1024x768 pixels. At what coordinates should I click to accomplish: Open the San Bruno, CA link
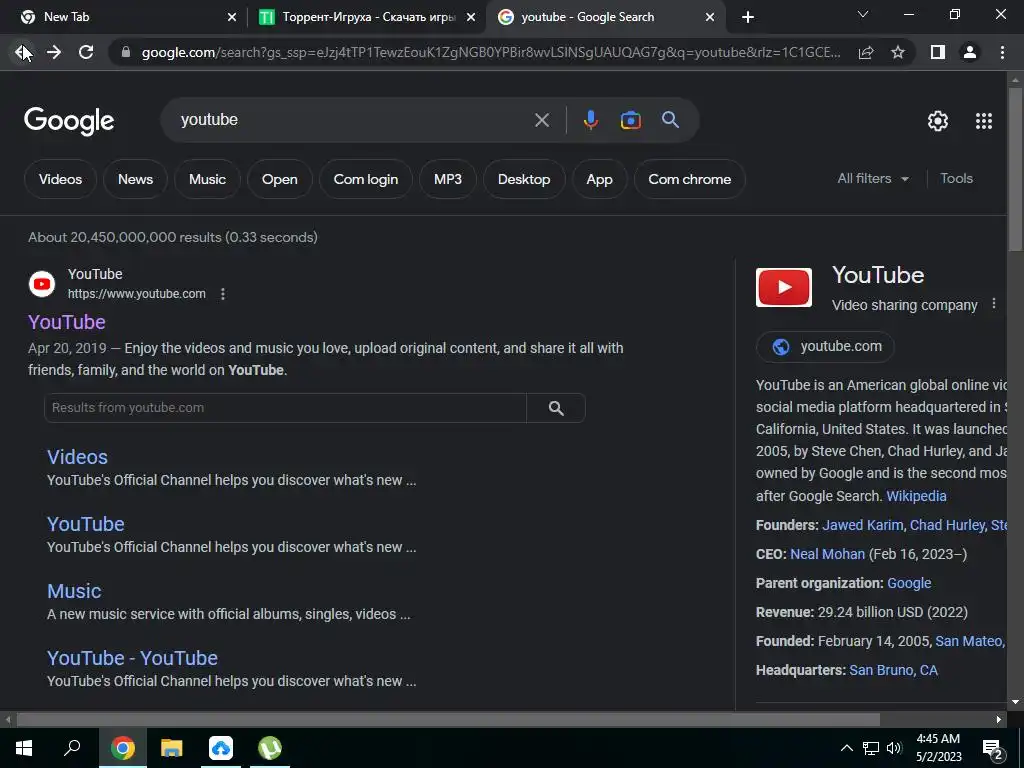(893, 671)
